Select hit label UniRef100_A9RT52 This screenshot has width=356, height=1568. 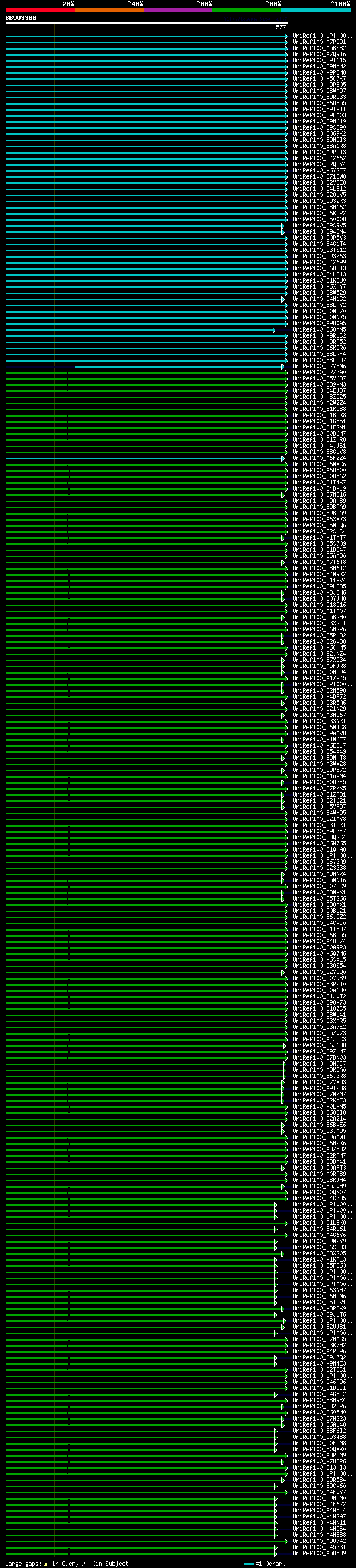319,342
